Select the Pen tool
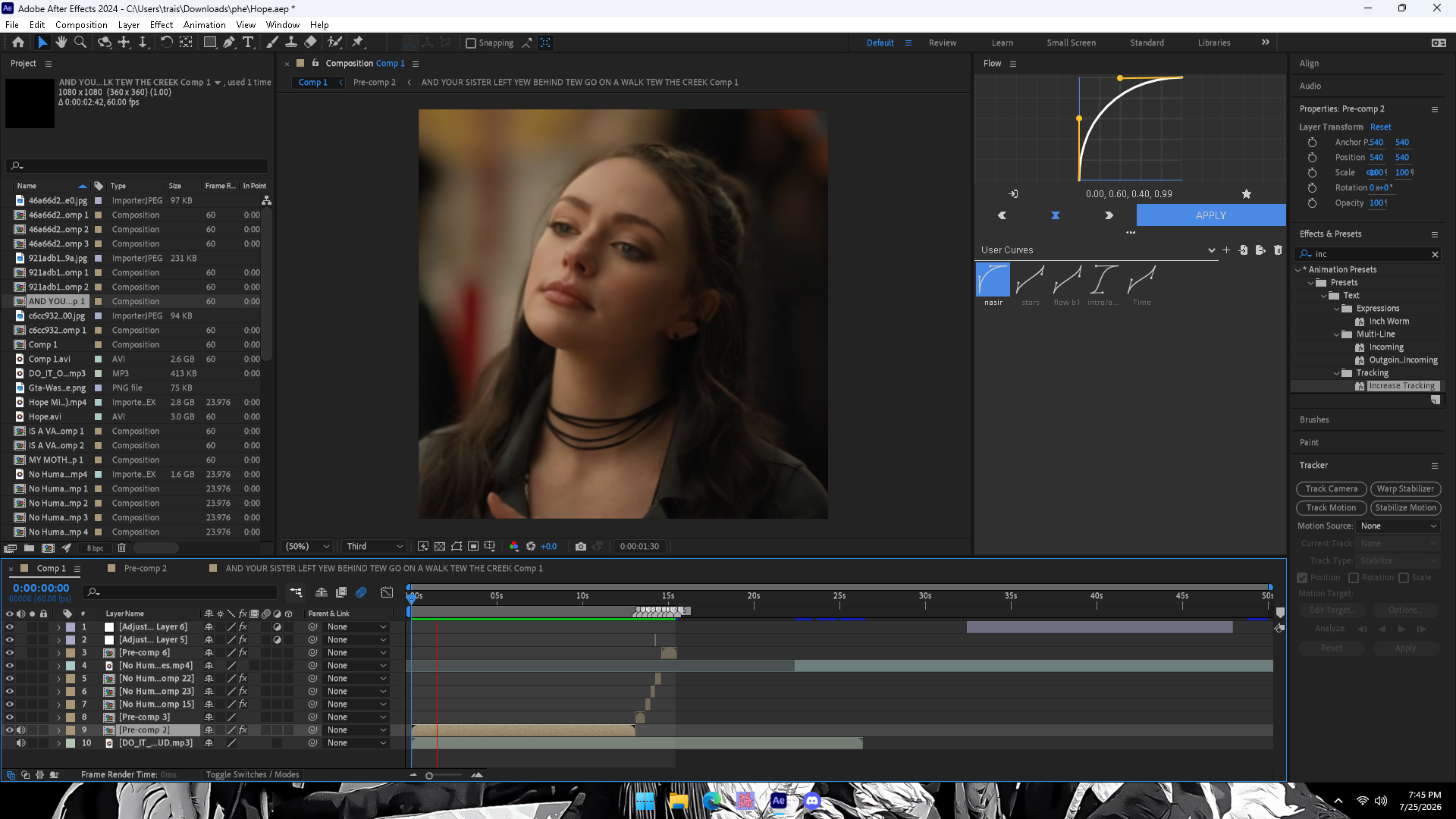This screenshot has width=1456, height=819. pos(228,42)
